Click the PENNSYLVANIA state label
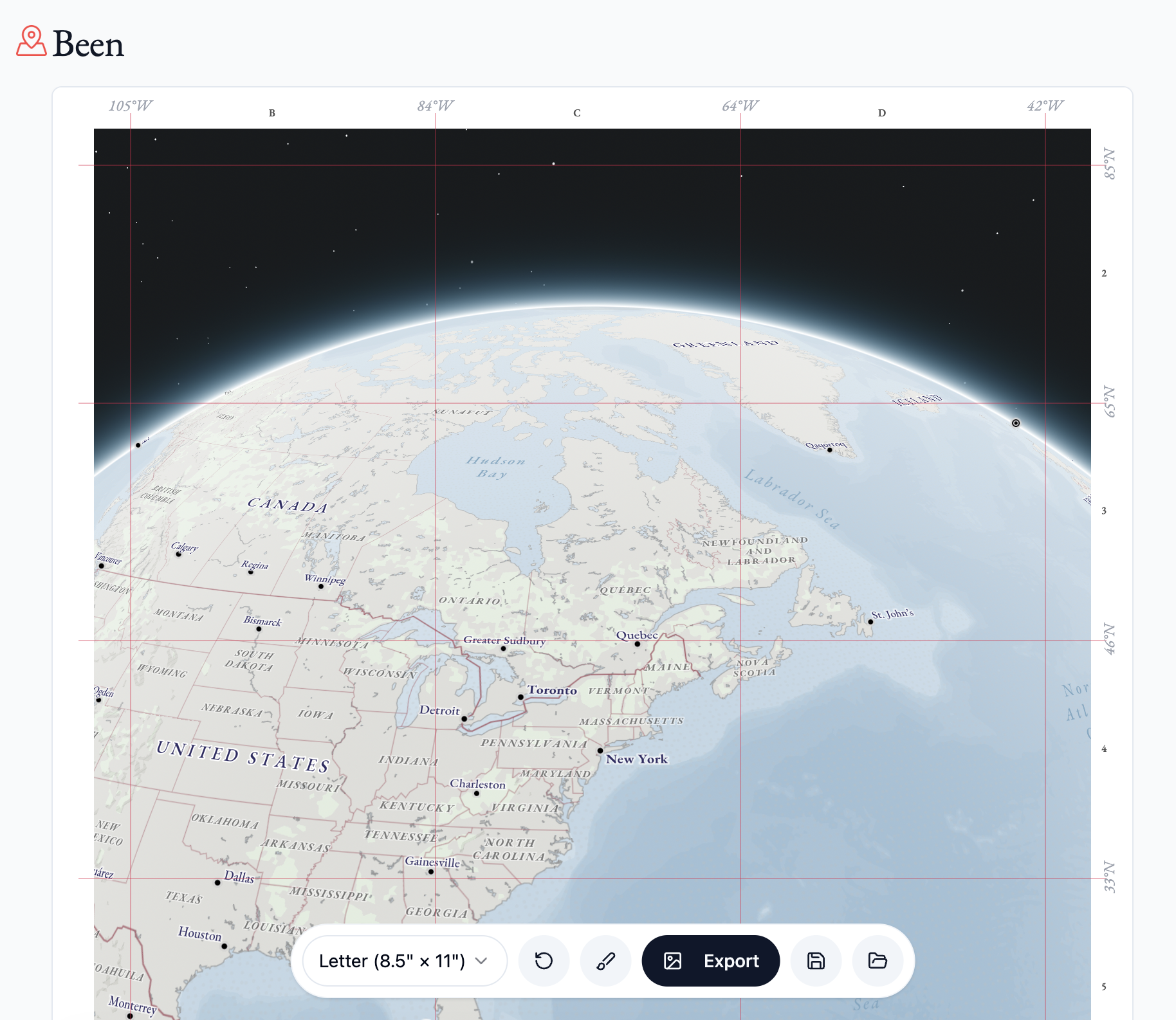1176x1020 pixels. pyautogui.click(x=534, y=743)
